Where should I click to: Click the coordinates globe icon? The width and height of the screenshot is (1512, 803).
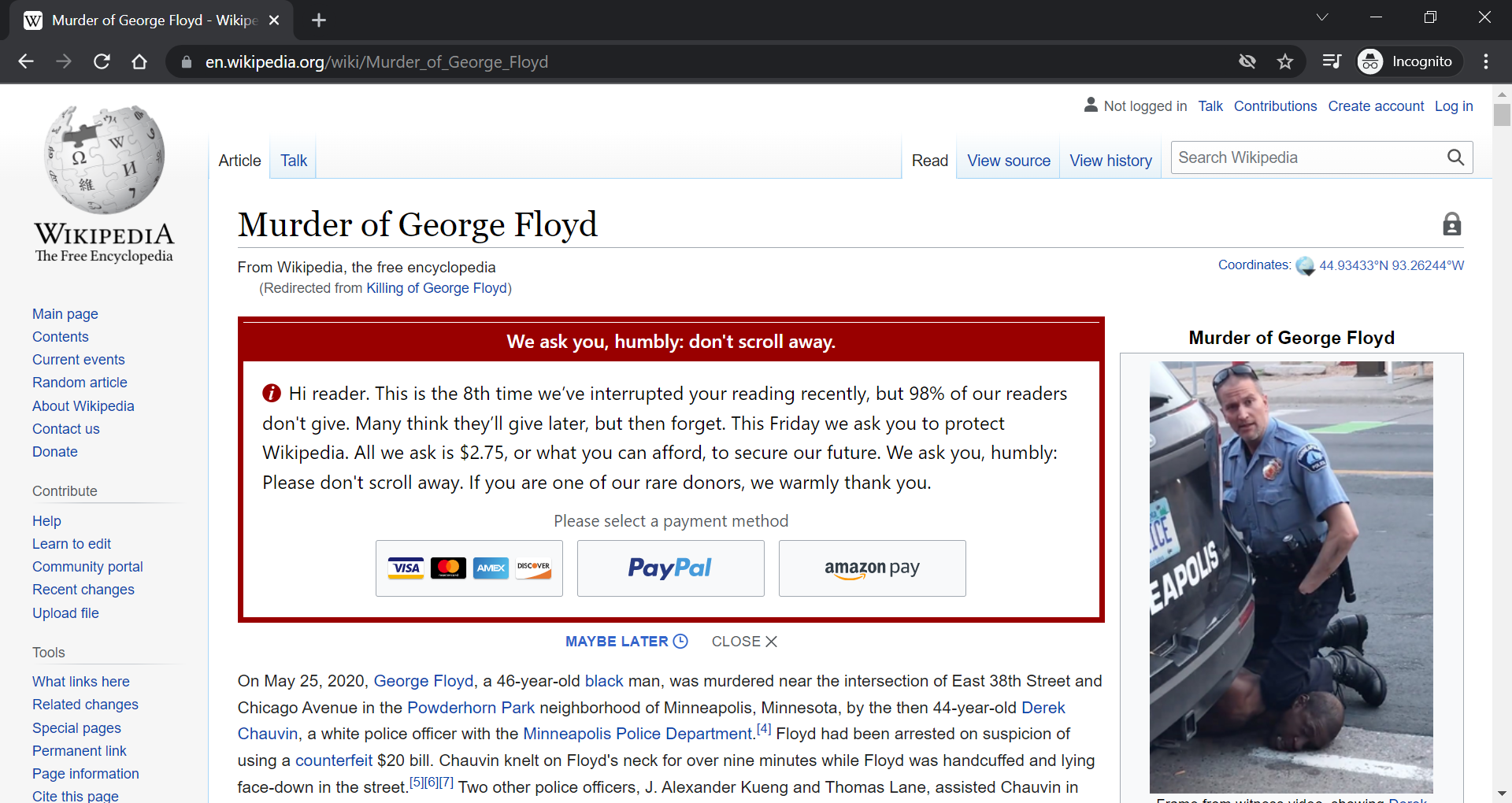click(x=1305, y=266)
